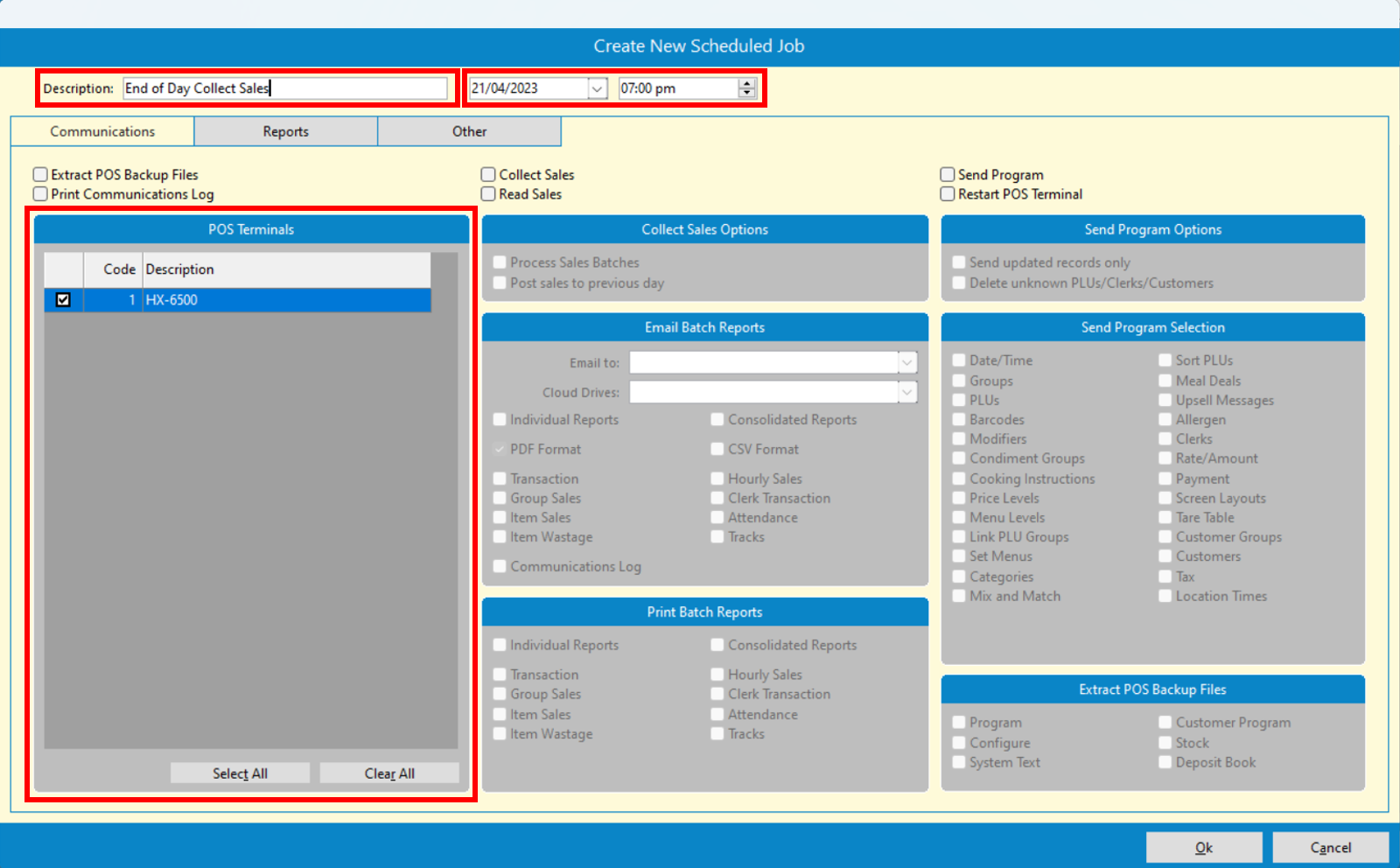This screenshot has height=868, width=1400.
Task: Cancel the new scheduled job
Action: pos(1330,847)
